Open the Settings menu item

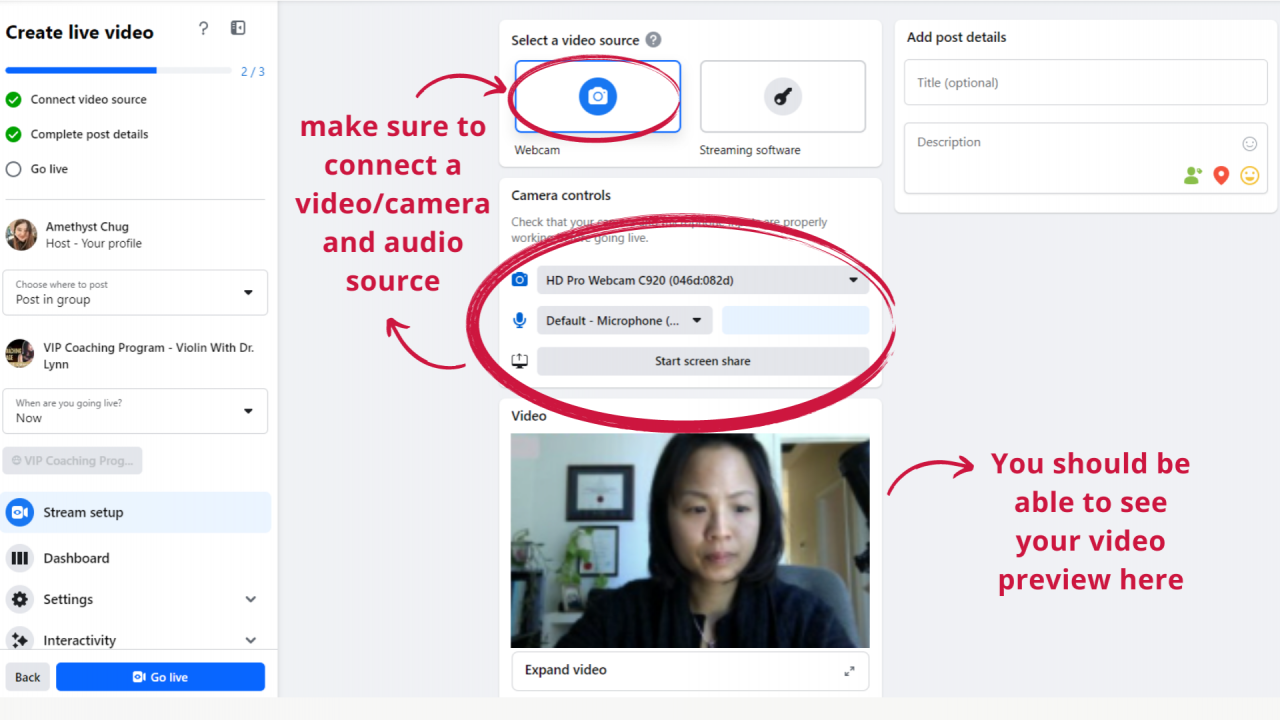pyautogui.click(x=137, y=599)
